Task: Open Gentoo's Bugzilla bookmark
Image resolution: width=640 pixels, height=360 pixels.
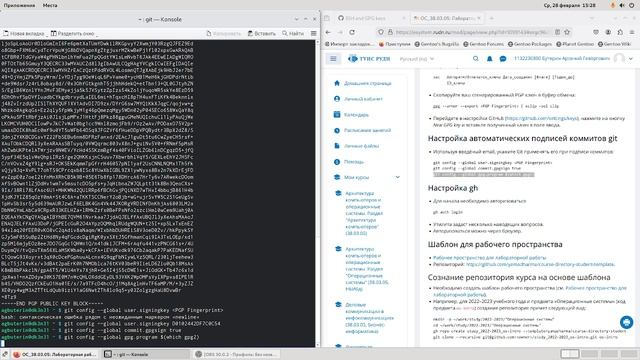Action: (x=436, y=44)
